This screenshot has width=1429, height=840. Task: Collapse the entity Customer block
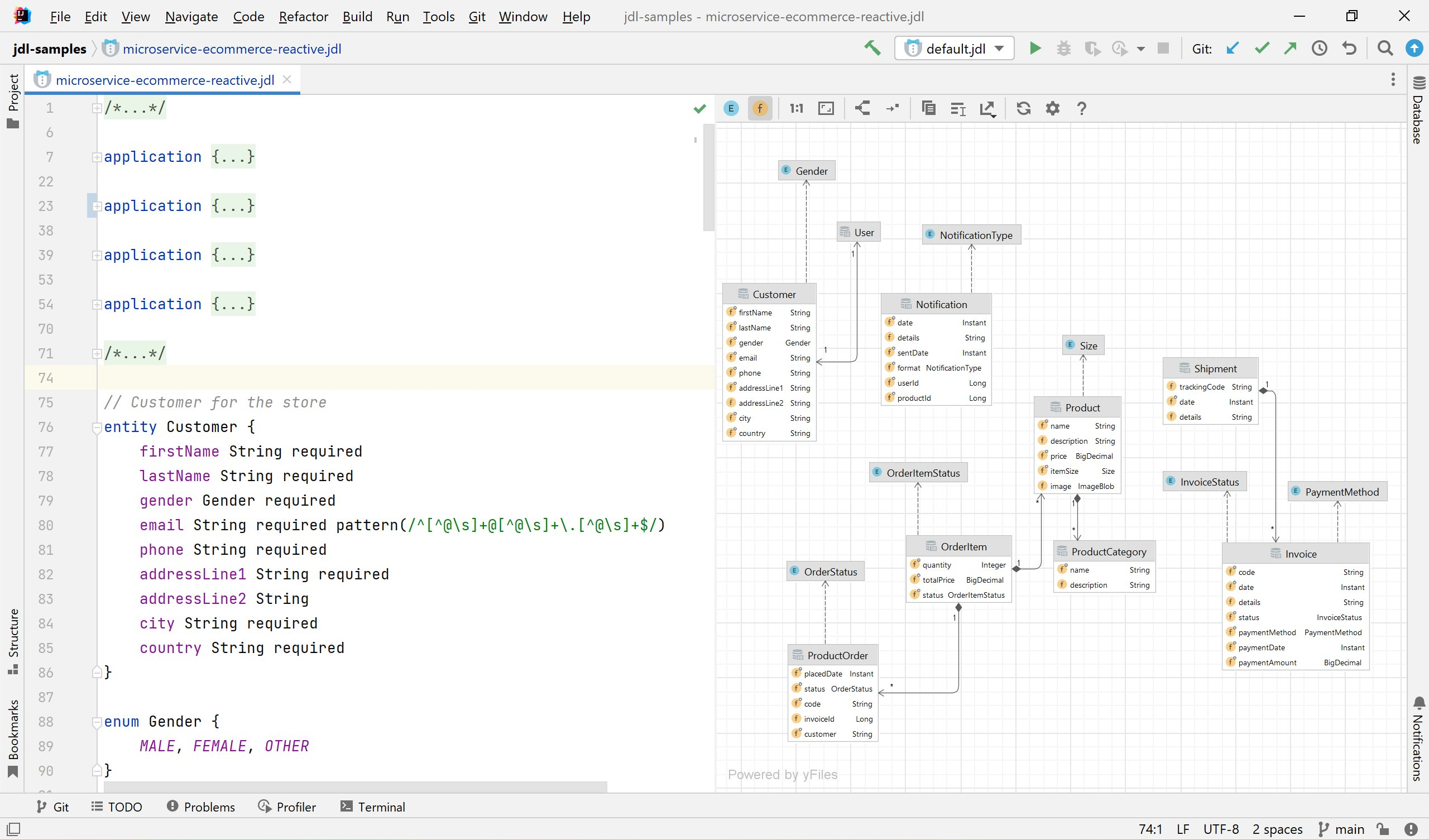pyautogui.click(x=97, y=427)
